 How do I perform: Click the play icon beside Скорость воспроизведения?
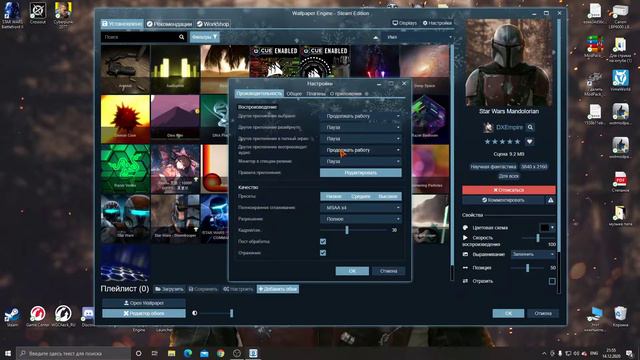[465, 238]
